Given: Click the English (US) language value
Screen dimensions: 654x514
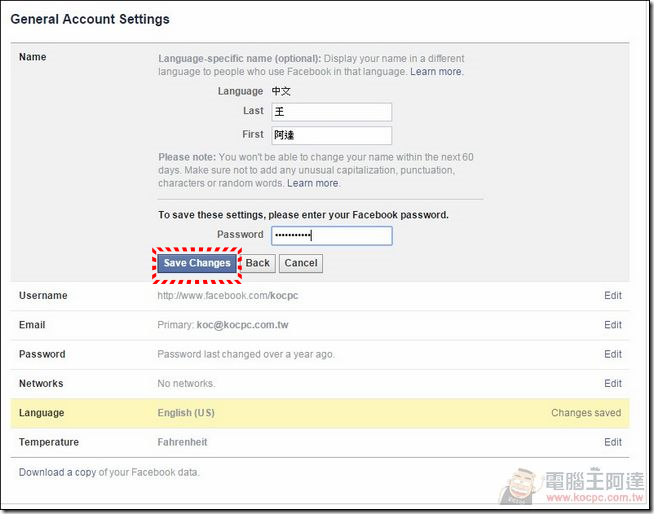Looking at the screenshot, I should [x=186, y=413].
